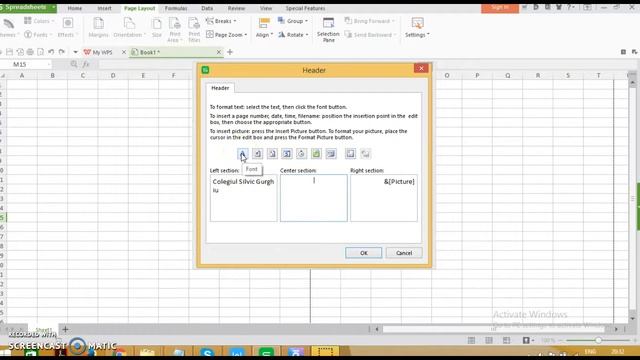Expand the Group dropdown
640x360 pixels.
(x=293, y=21)
